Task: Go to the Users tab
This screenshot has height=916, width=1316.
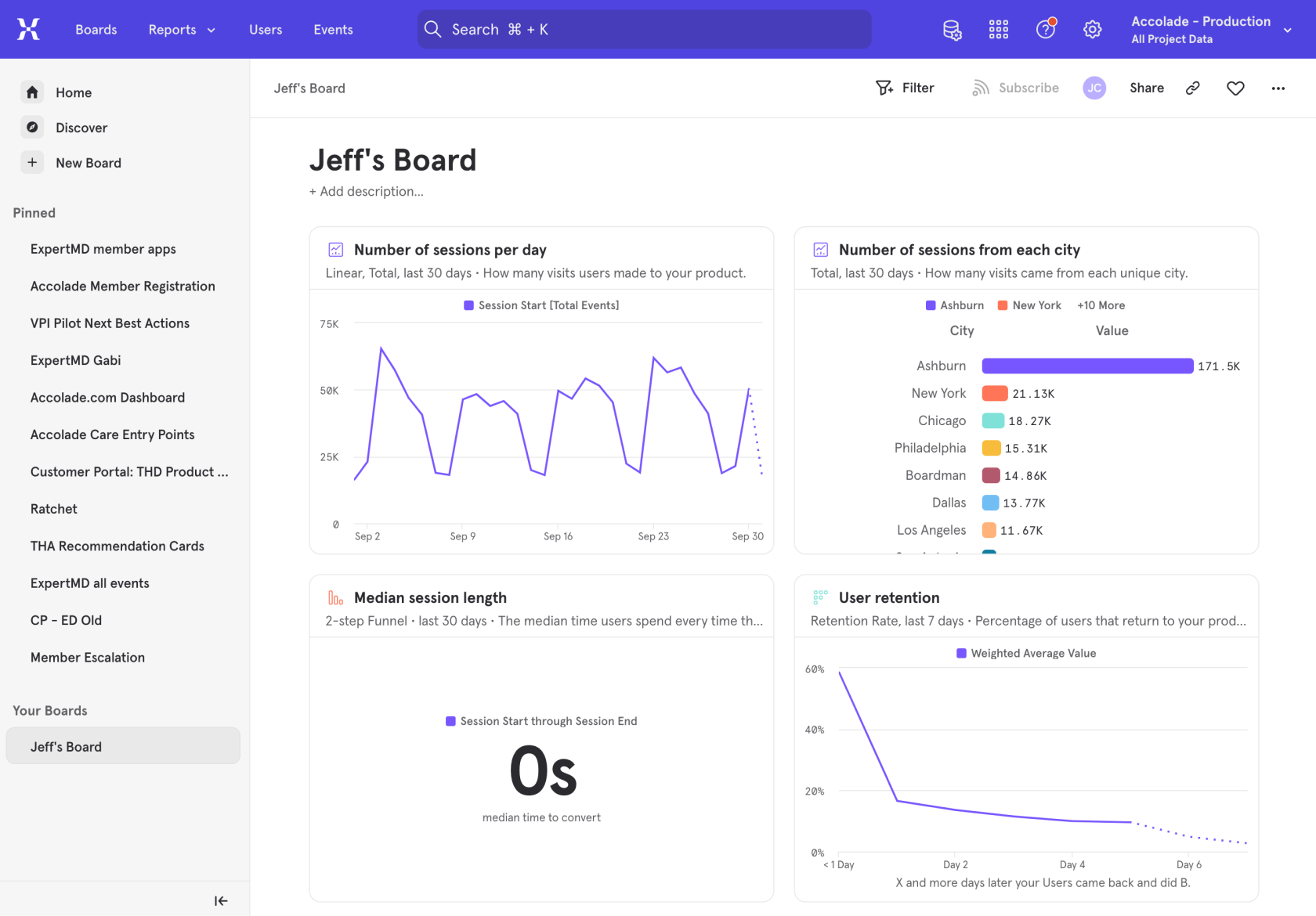Action: click(266, 30)
